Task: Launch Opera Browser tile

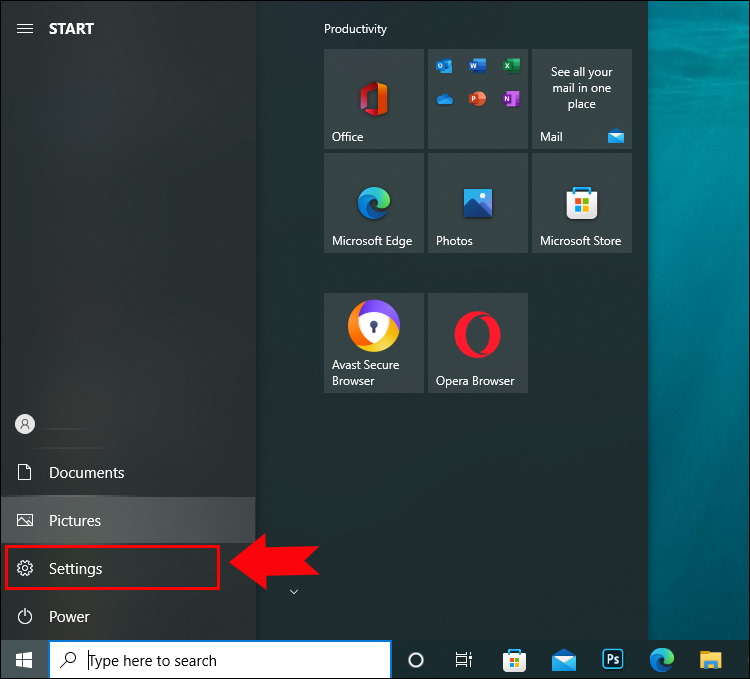Action: point(477,343)
